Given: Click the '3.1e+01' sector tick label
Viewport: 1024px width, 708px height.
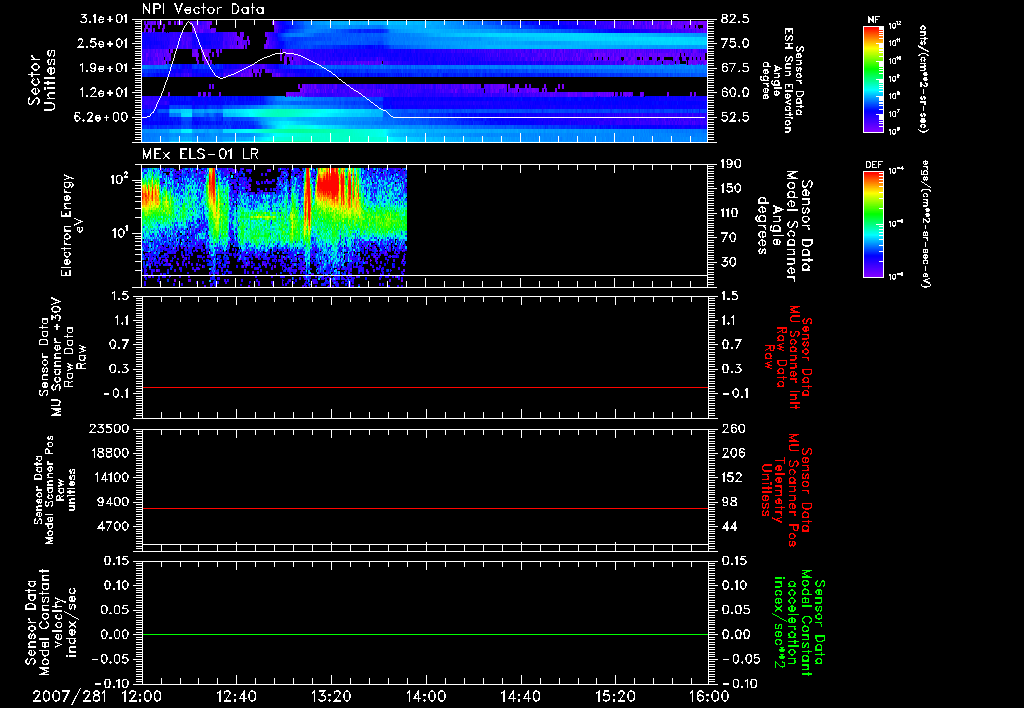Looking at the screenshot, I should (x=105, y=19).
